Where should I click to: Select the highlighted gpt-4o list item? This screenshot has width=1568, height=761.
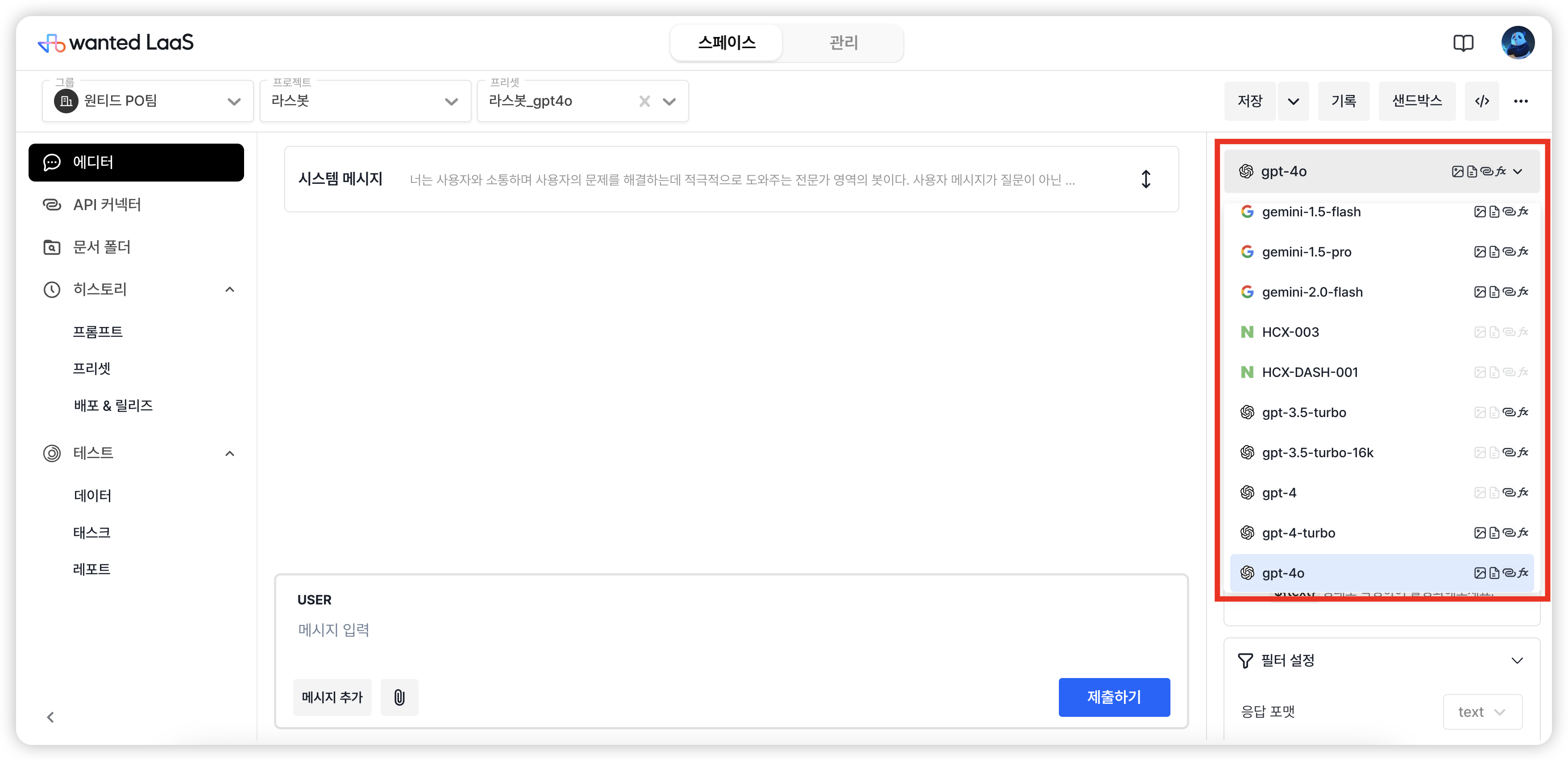tap(1382, 573)
